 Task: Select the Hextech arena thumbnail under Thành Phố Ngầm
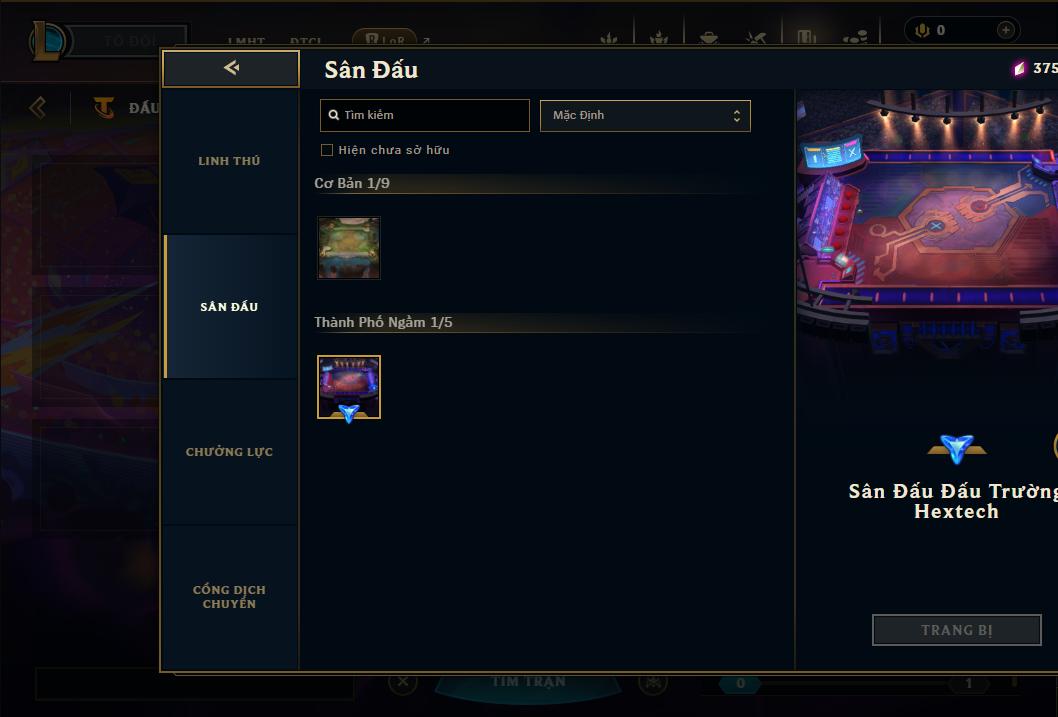349,387
